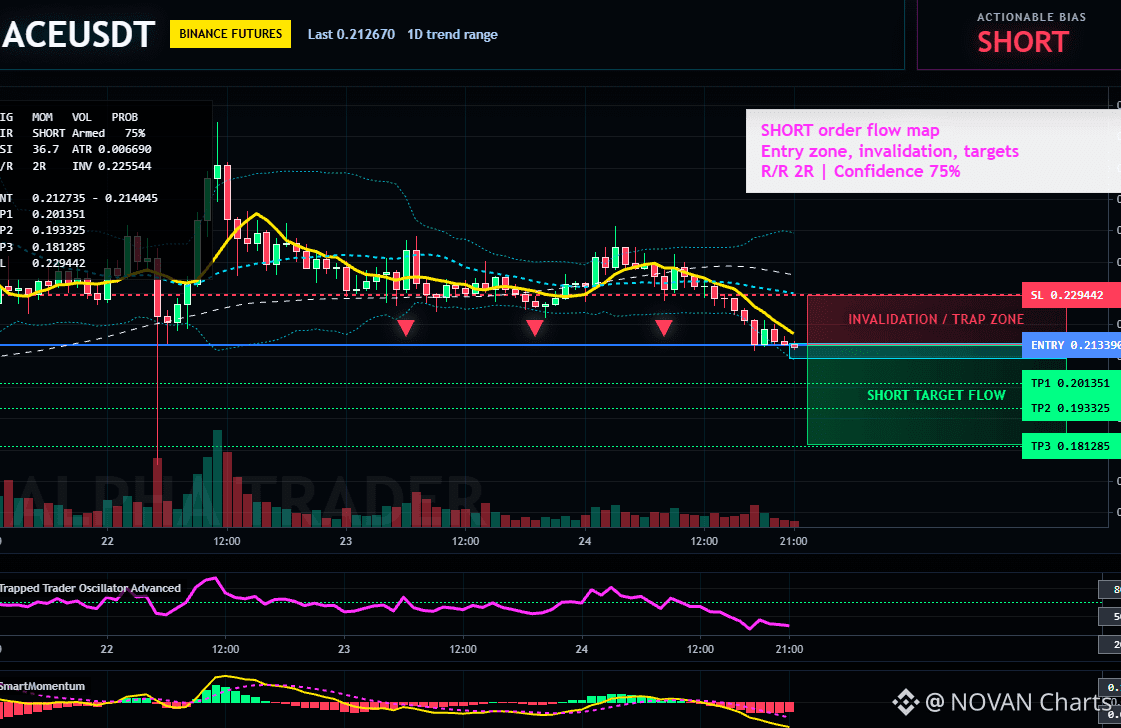
Task: Click the leftmost red triangle signal marker
Action: click(405, 328)
